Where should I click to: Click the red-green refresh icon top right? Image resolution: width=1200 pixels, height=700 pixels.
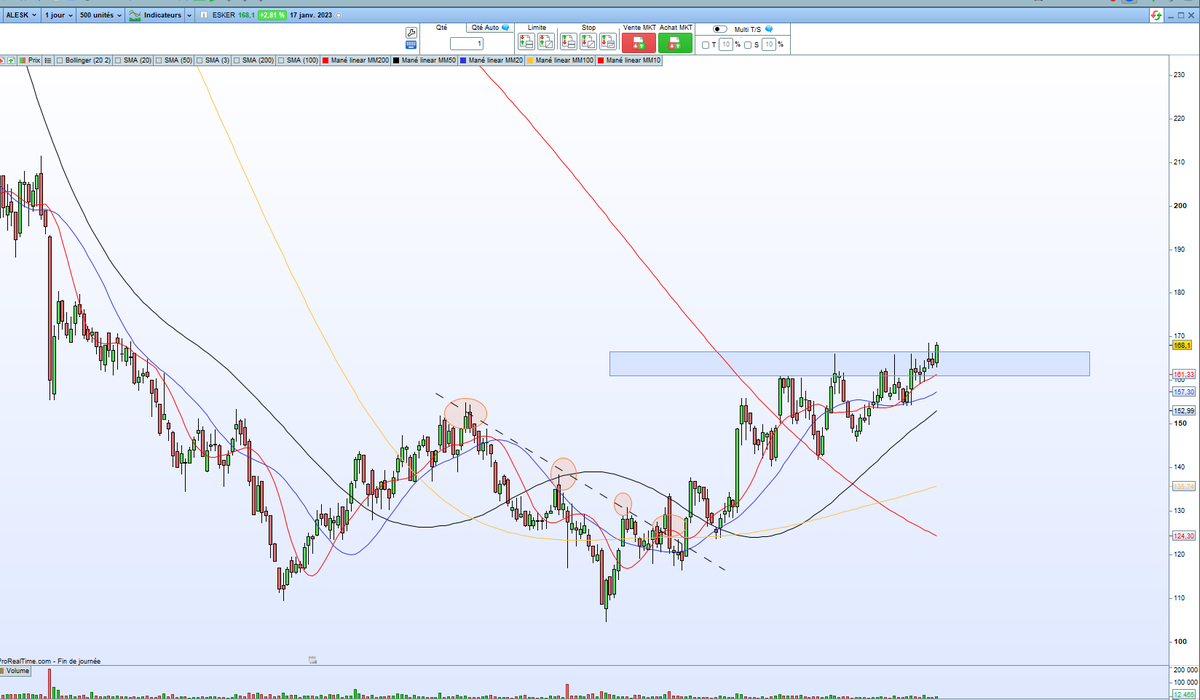coord(1158,16)
